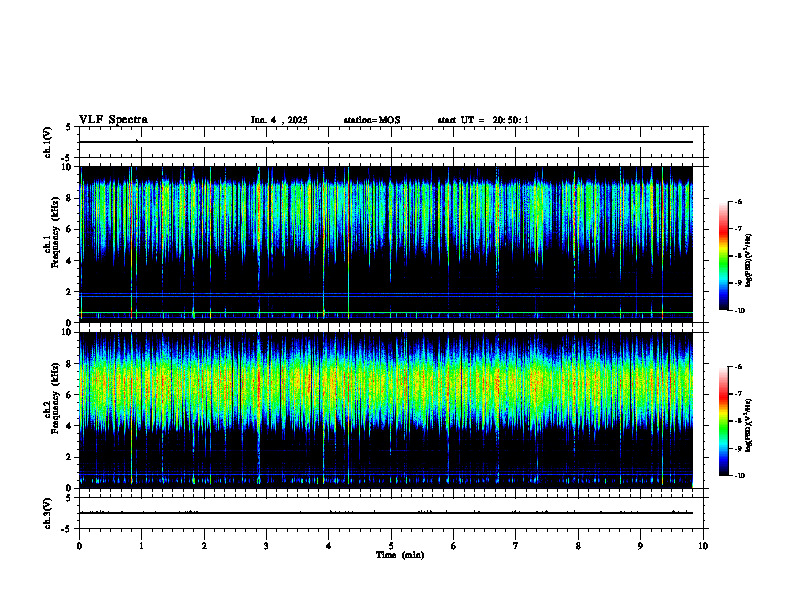Viewport: 792px width, 612px height.
Task: Click the ch.2 spectrogram plot area
Action: tap(386, 410)
